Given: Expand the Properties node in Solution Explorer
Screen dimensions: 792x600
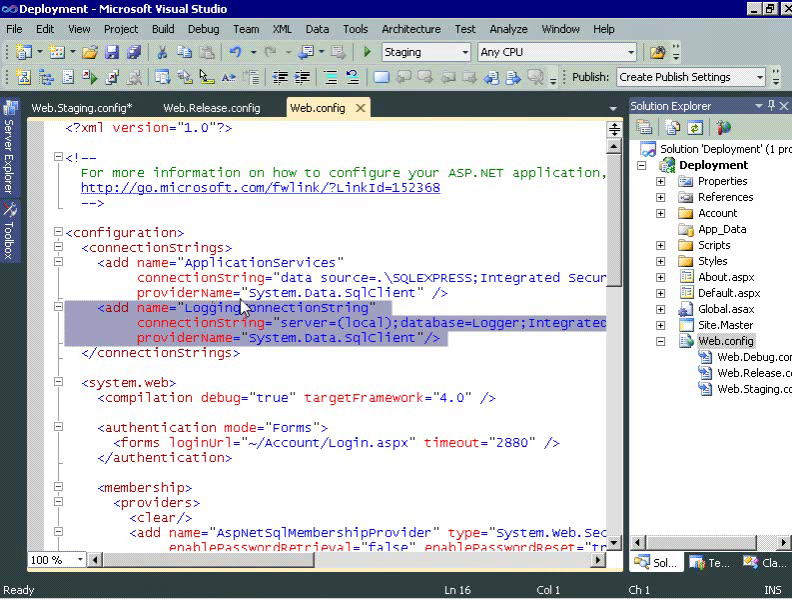Looking at the screenshot, I should (660, 181).
